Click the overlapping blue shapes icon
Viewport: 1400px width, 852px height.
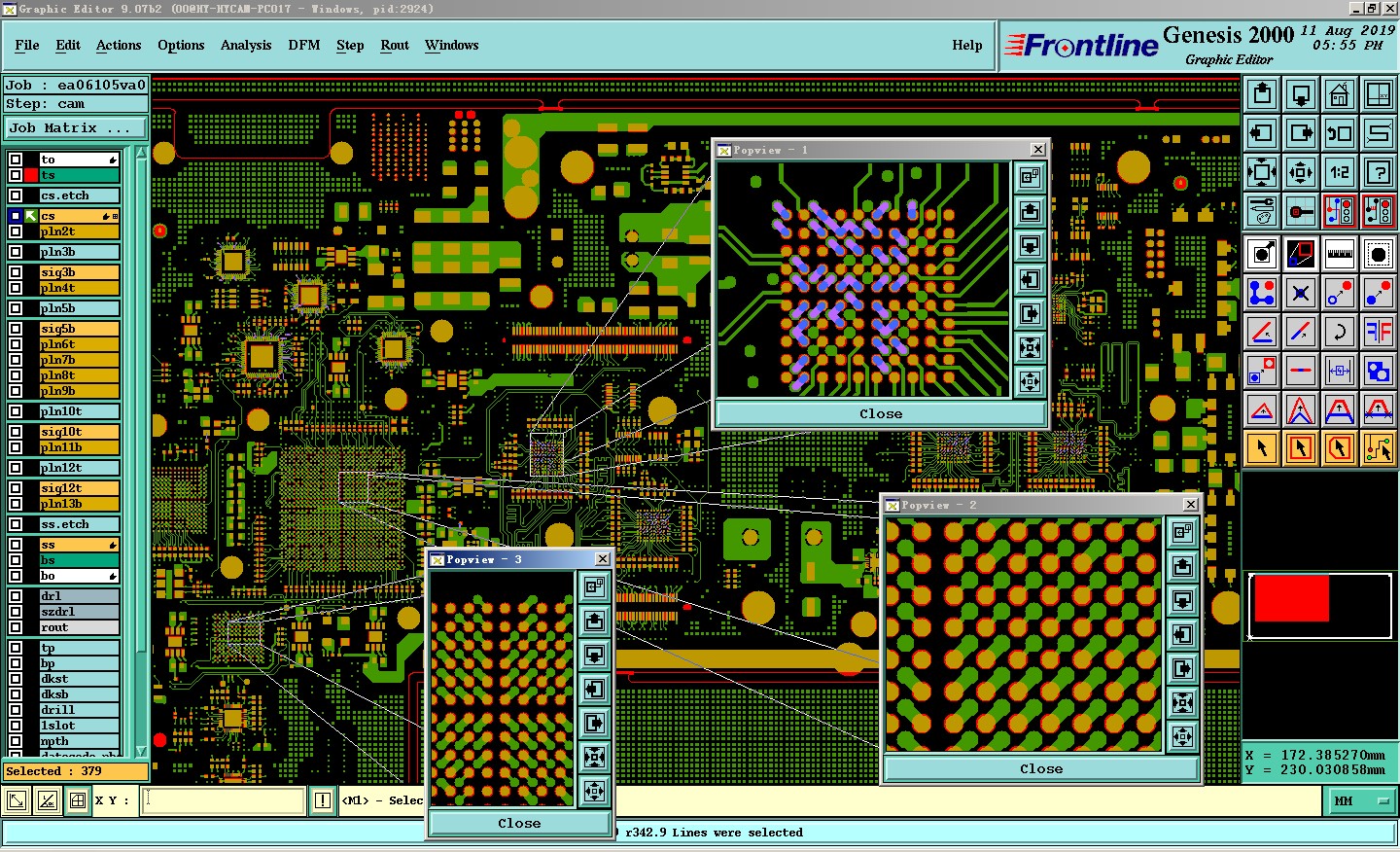click(1379, 371)
